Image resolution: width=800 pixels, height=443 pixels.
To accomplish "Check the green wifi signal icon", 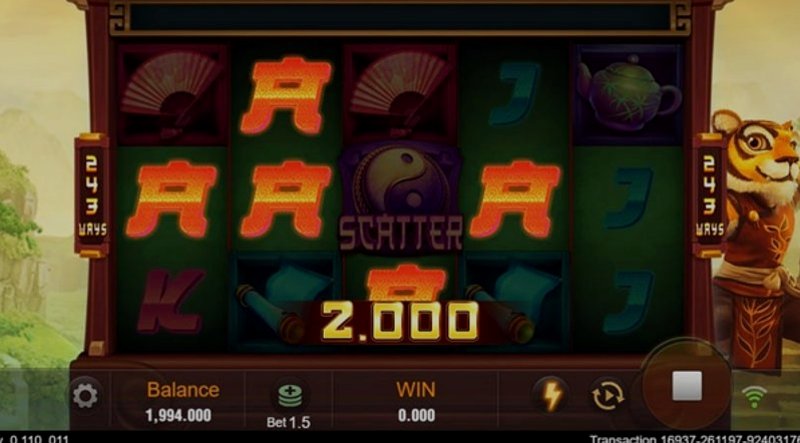I will [754, 396].
